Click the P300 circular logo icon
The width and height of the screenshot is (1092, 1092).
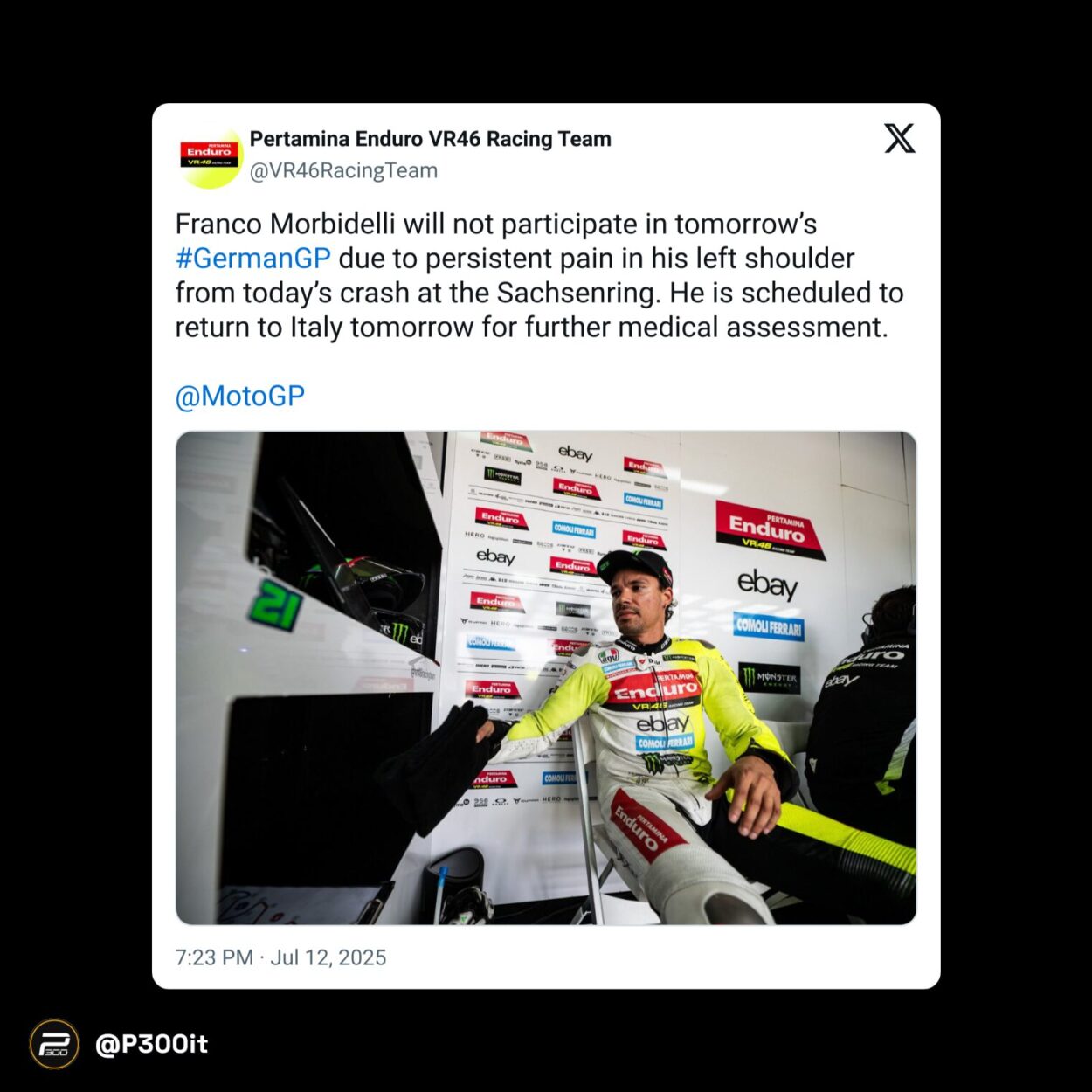coord(54,1044)
